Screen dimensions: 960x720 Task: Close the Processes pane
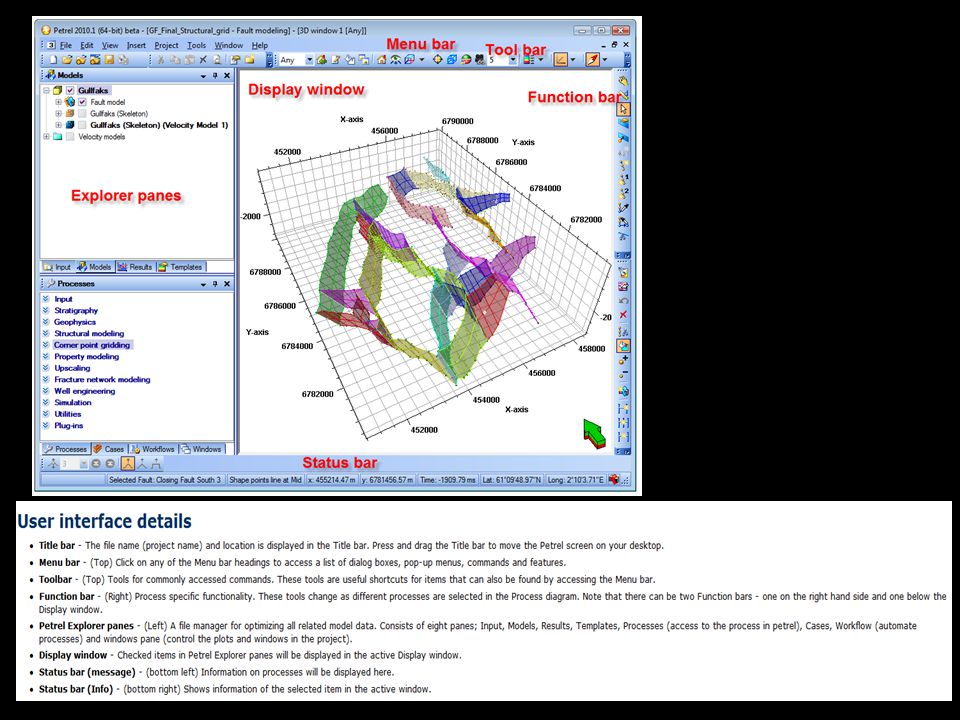tap(227, 284)
